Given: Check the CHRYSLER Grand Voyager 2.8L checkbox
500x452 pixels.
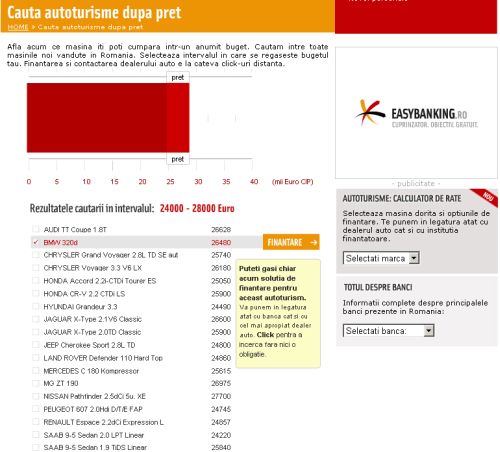Looking at the screenshot, I should pos(35,255).
